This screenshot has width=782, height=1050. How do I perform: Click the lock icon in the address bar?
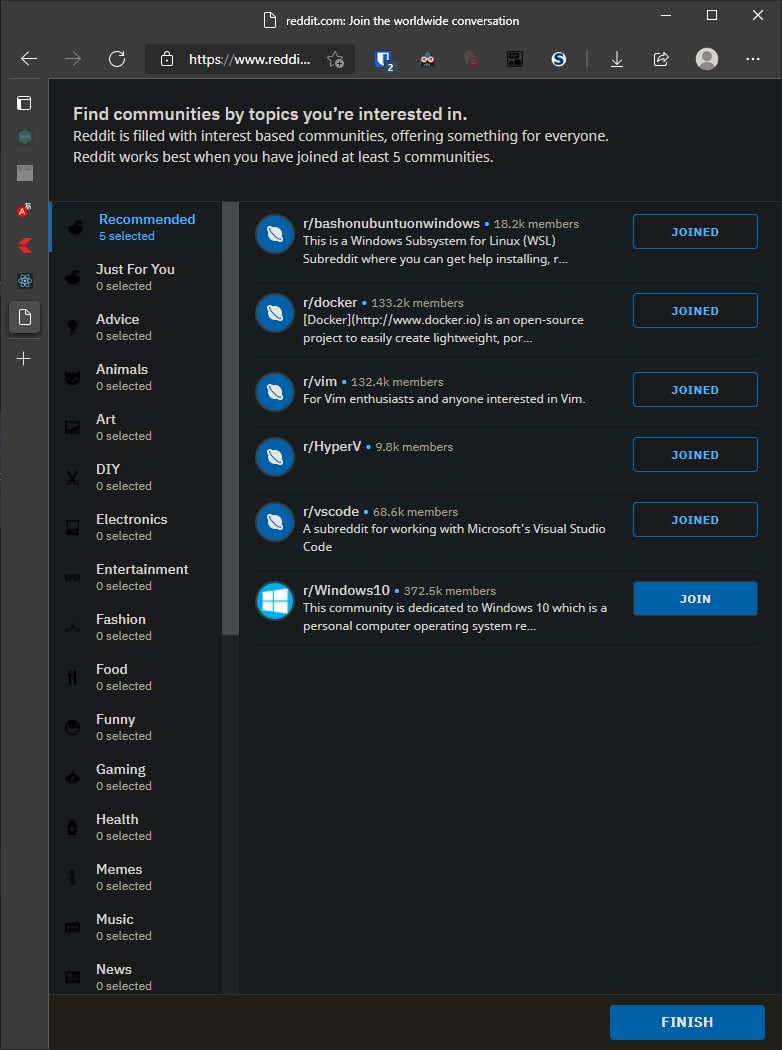pos(167,59)
